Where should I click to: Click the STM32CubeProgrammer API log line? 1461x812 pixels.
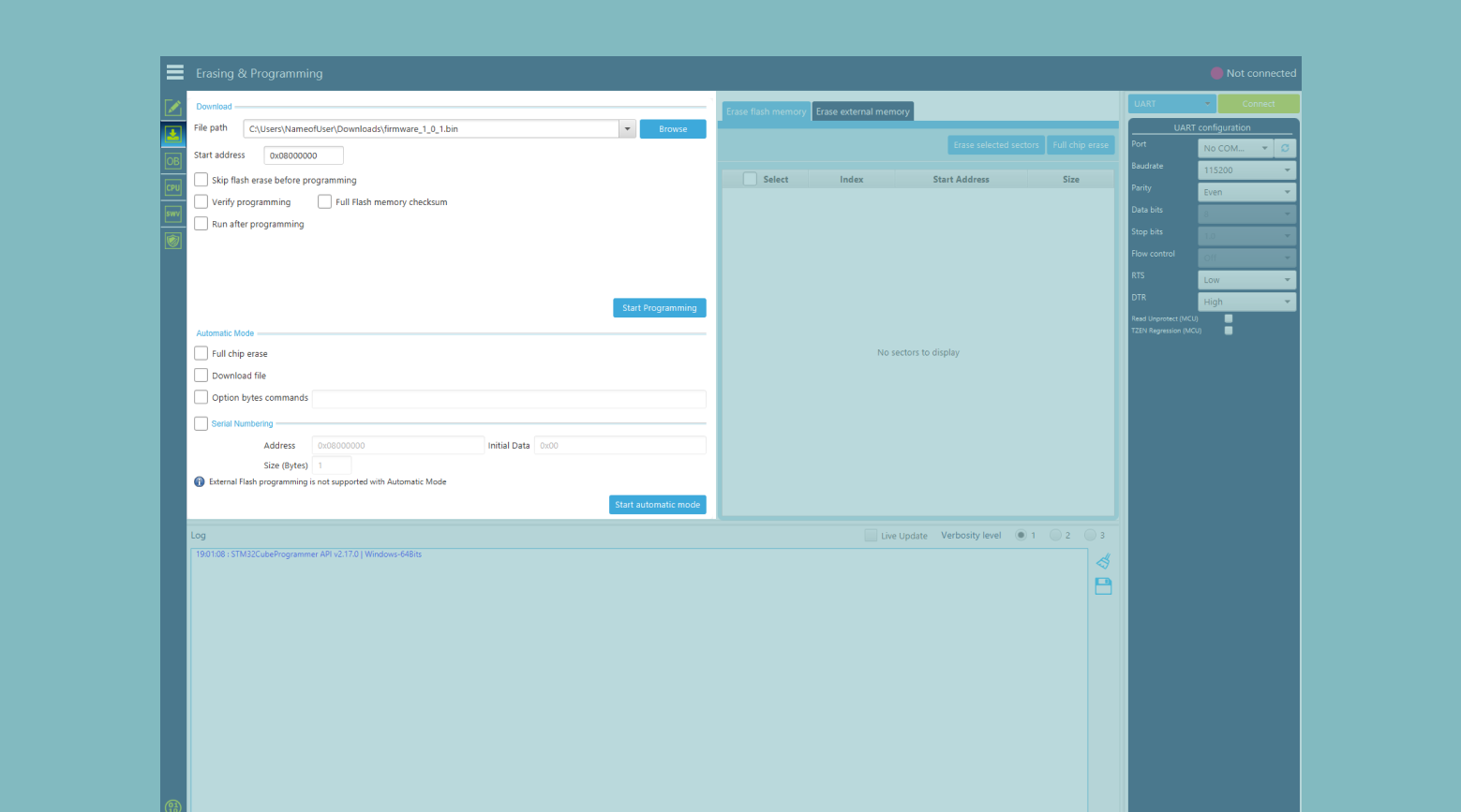click(x=308, y=554)
